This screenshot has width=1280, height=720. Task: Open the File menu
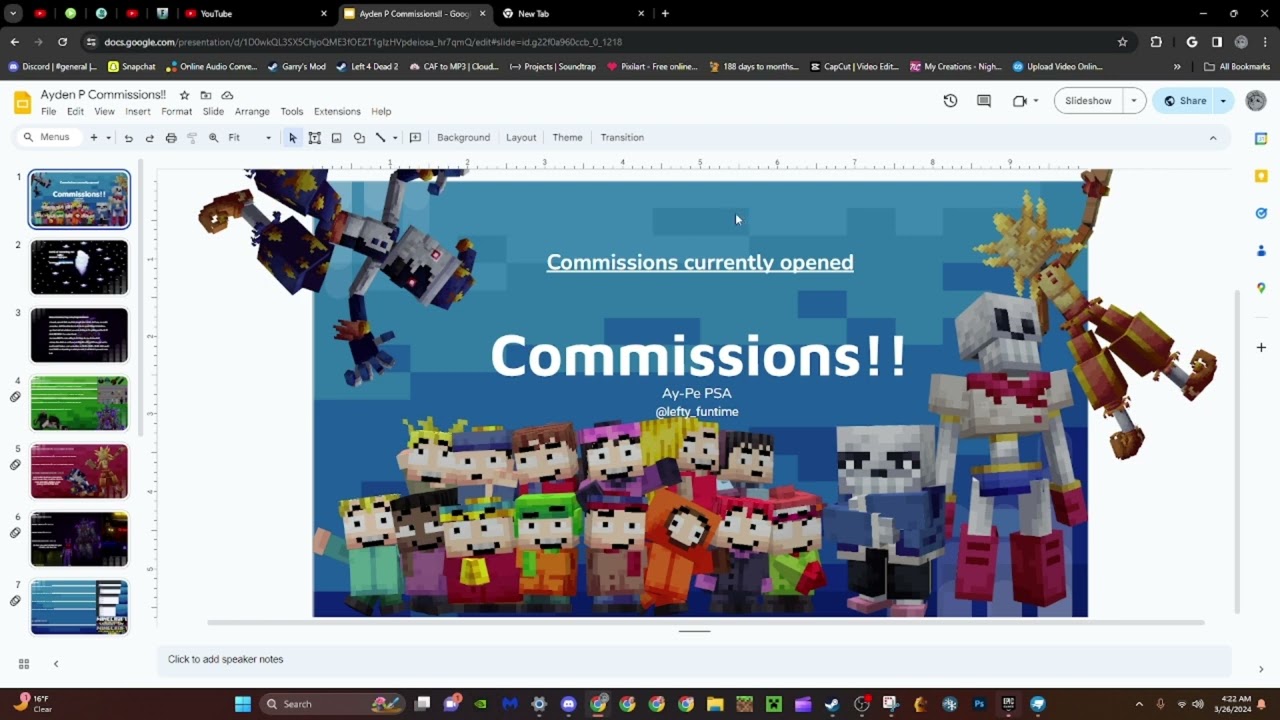(48, 112)
